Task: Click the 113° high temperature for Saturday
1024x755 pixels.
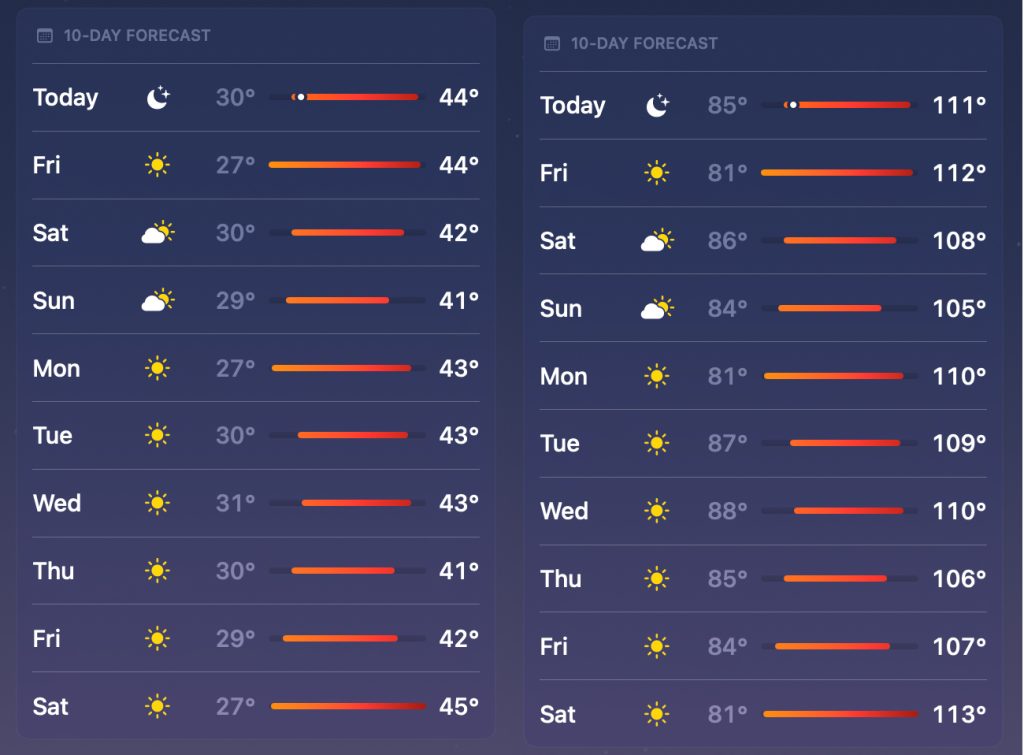Action: coord(959,714)
